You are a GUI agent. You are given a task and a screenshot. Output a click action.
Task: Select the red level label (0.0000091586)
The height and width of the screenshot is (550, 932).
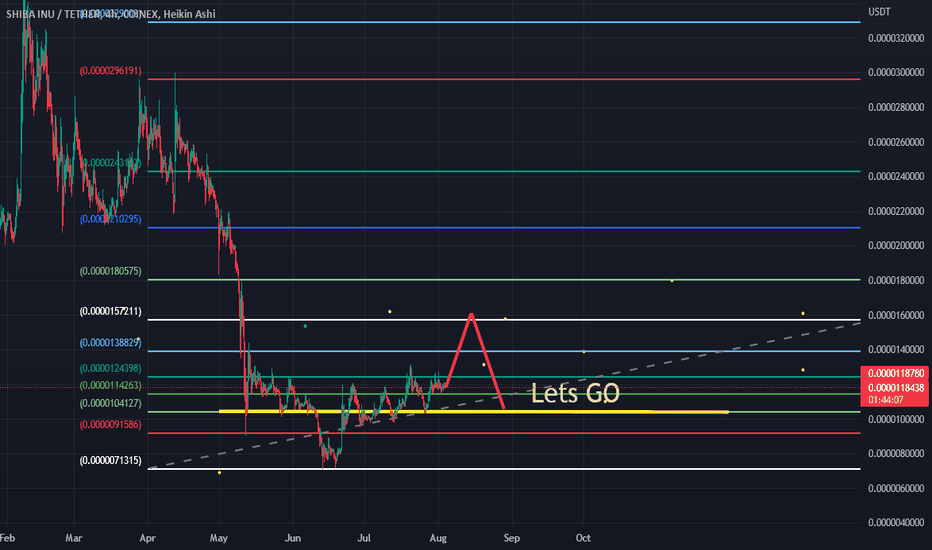pos(111,425)
